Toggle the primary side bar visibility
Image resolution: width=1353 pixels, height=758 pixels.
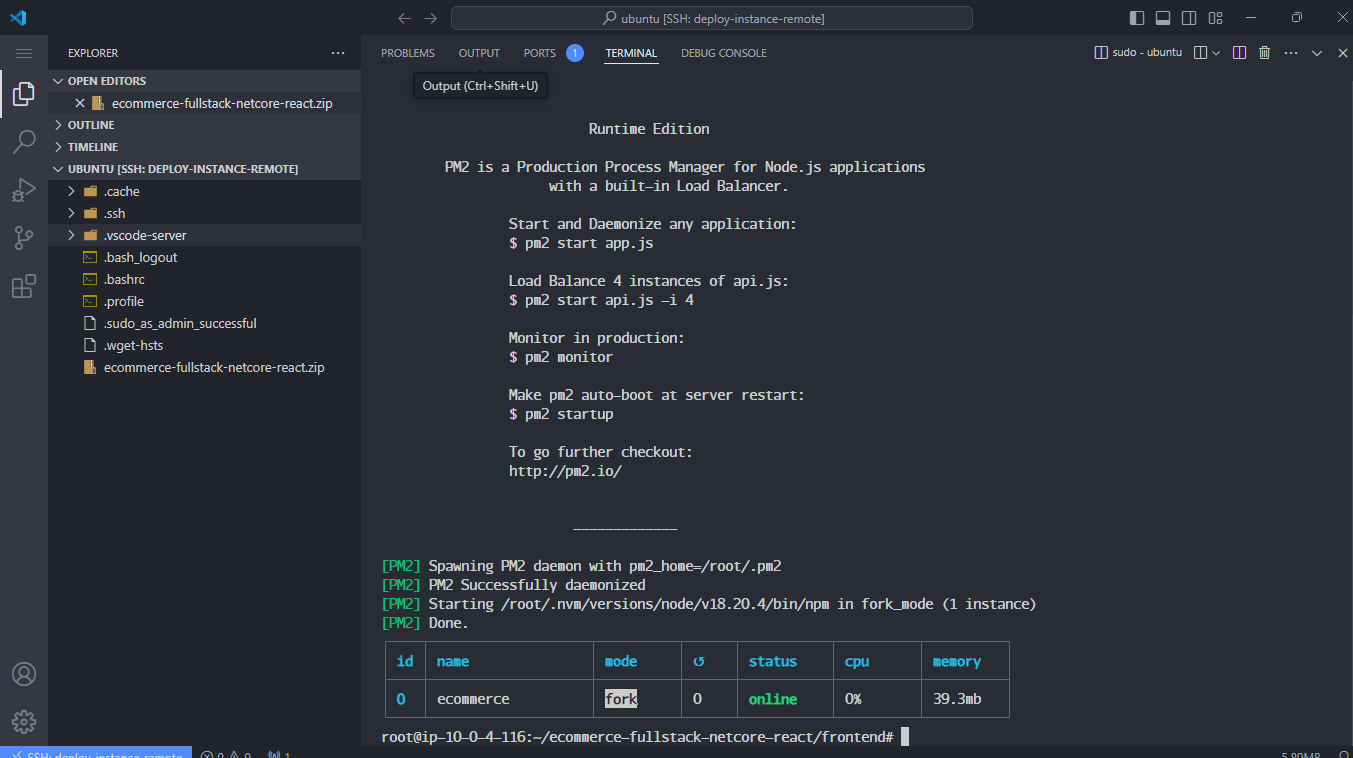1137,18
